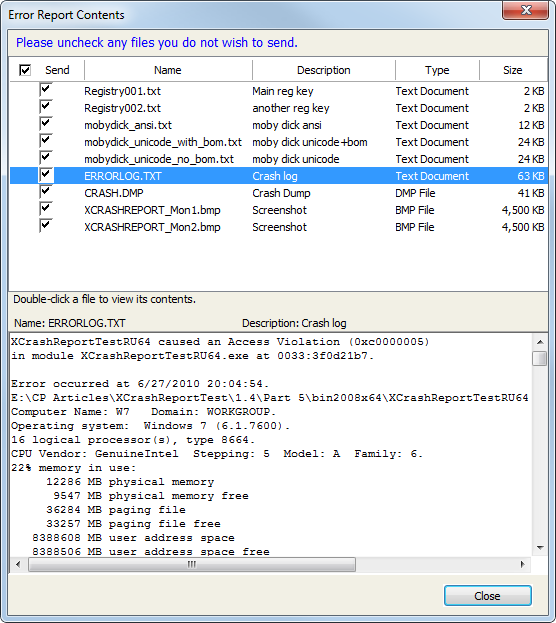Click the '16 logical processor(s)' log line
The width and height of the screenshot is (556, 623).
[x=133, y=440]
